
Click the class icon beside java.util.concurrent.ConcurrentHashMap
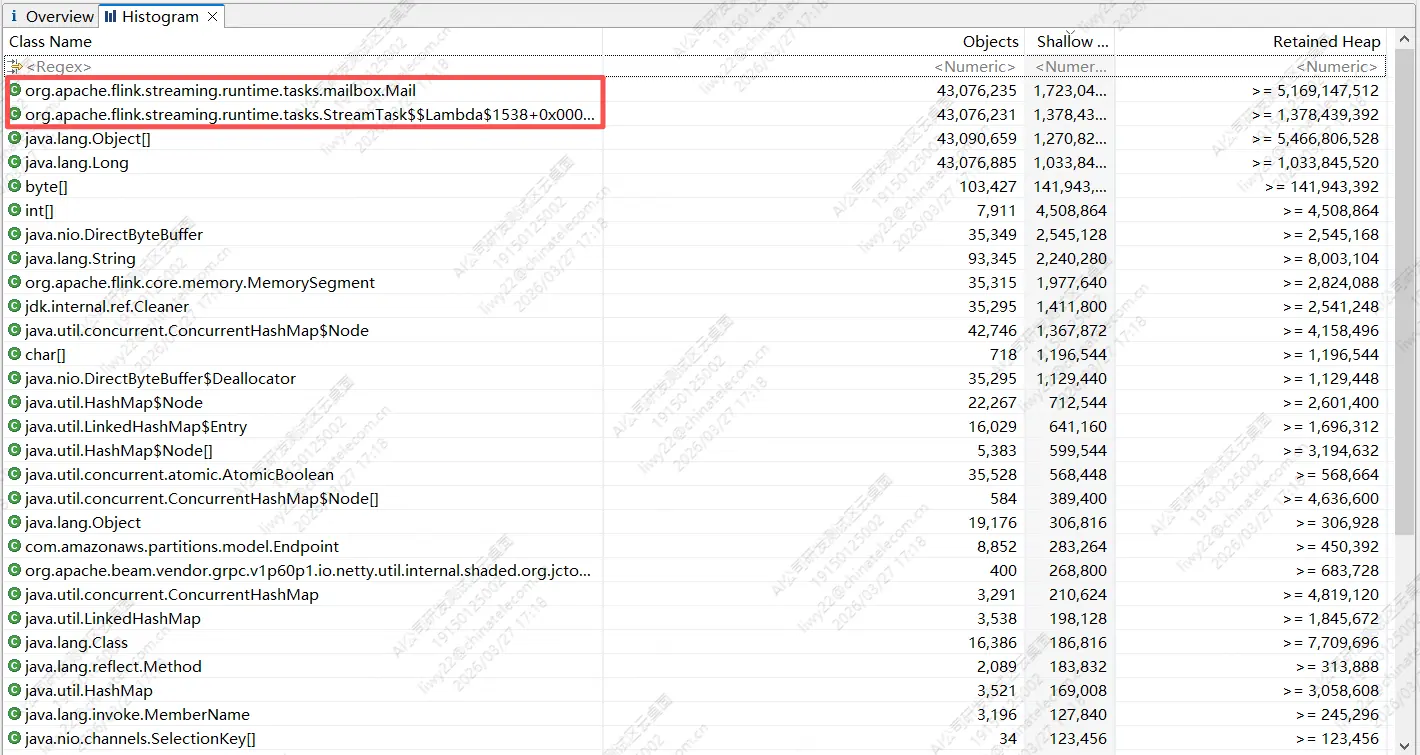pos(15,594)
